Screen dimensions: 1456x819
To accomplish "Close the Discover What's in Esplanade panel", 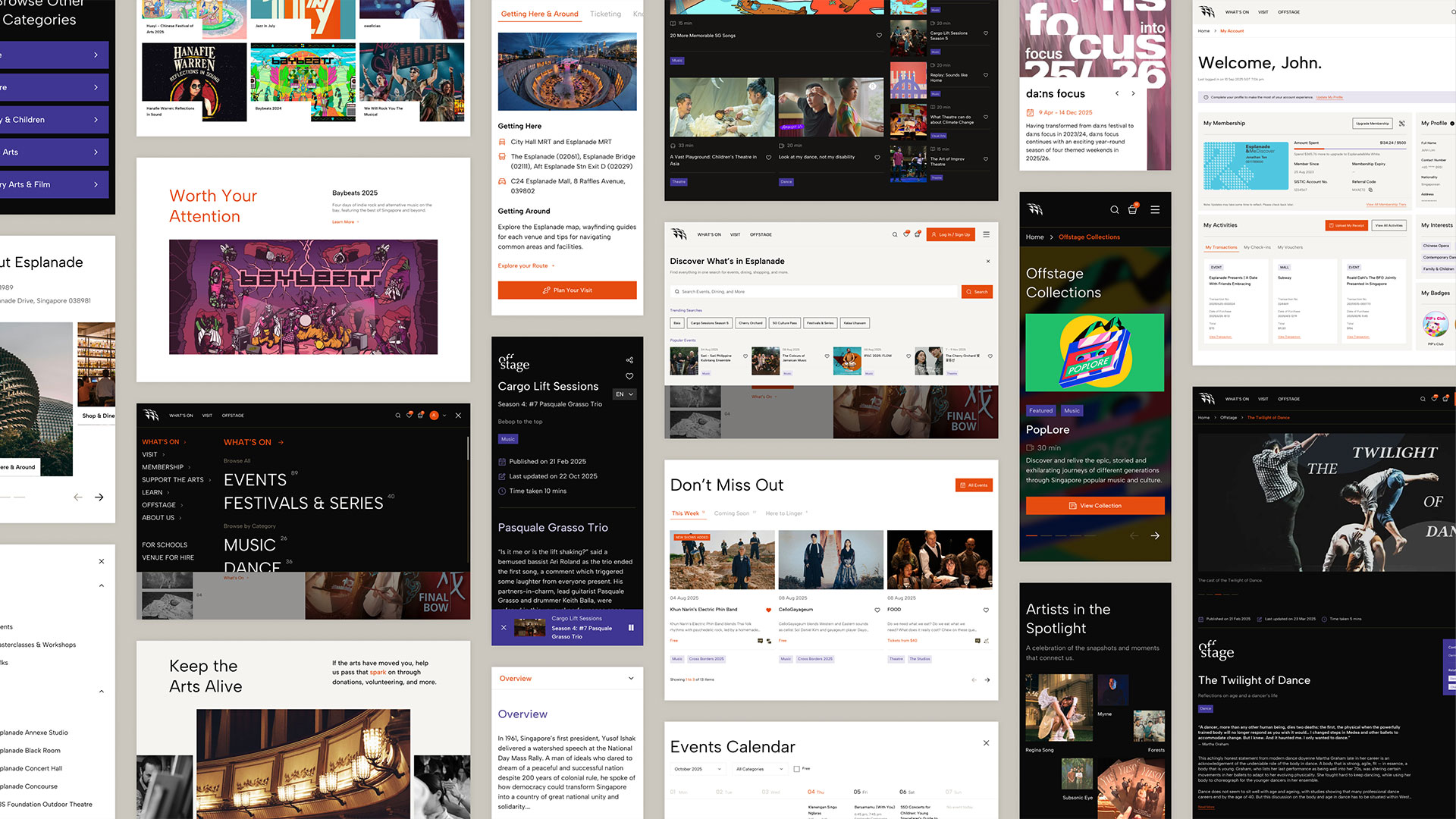I will click(x=988, y=261).
